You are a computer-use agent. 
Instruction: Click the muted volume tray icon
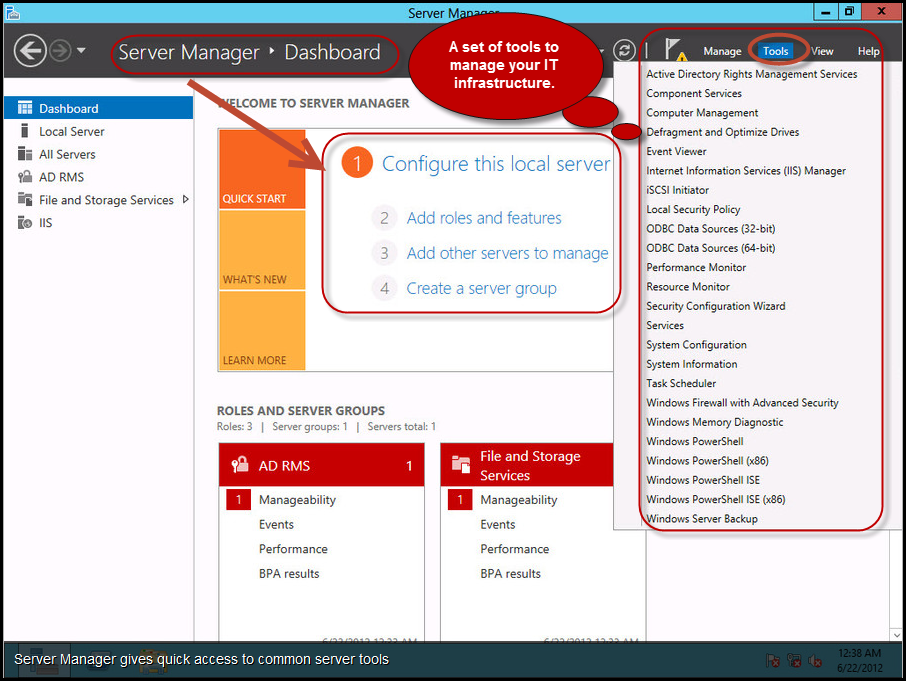click(x=815, y=660)
